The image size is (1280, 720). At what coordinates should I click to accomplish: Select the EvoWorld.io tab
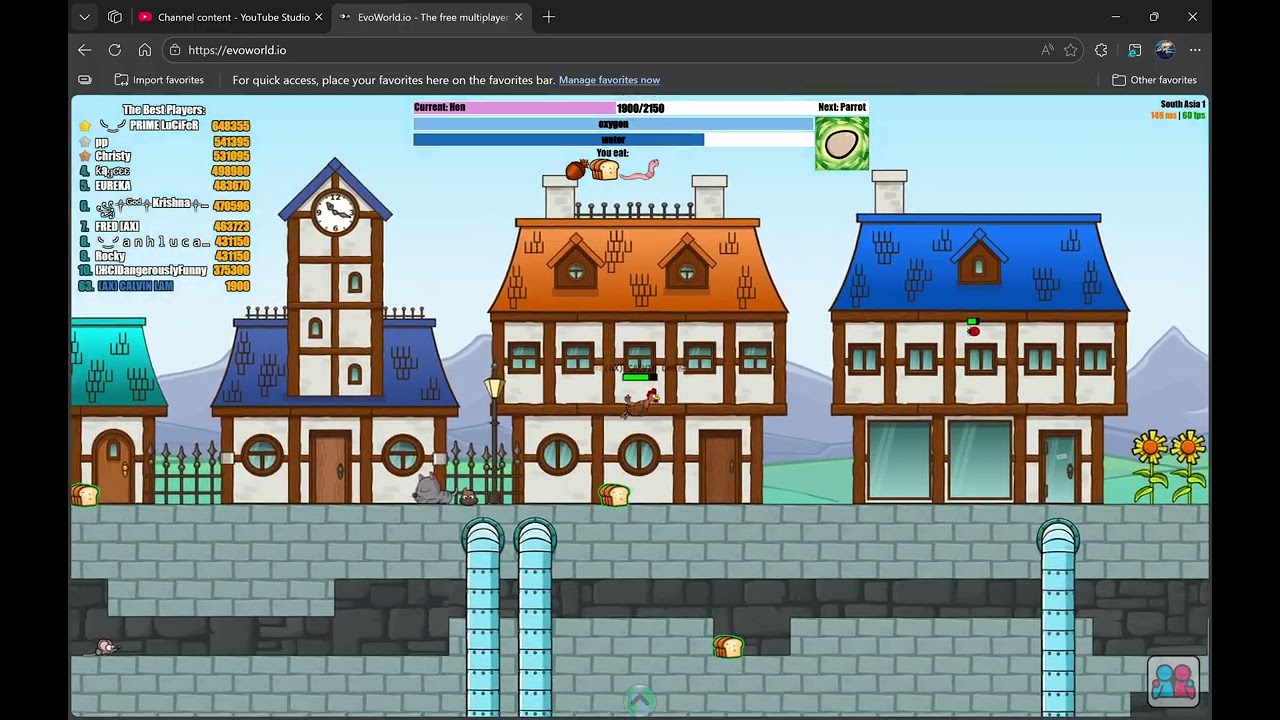pos(432,17)
